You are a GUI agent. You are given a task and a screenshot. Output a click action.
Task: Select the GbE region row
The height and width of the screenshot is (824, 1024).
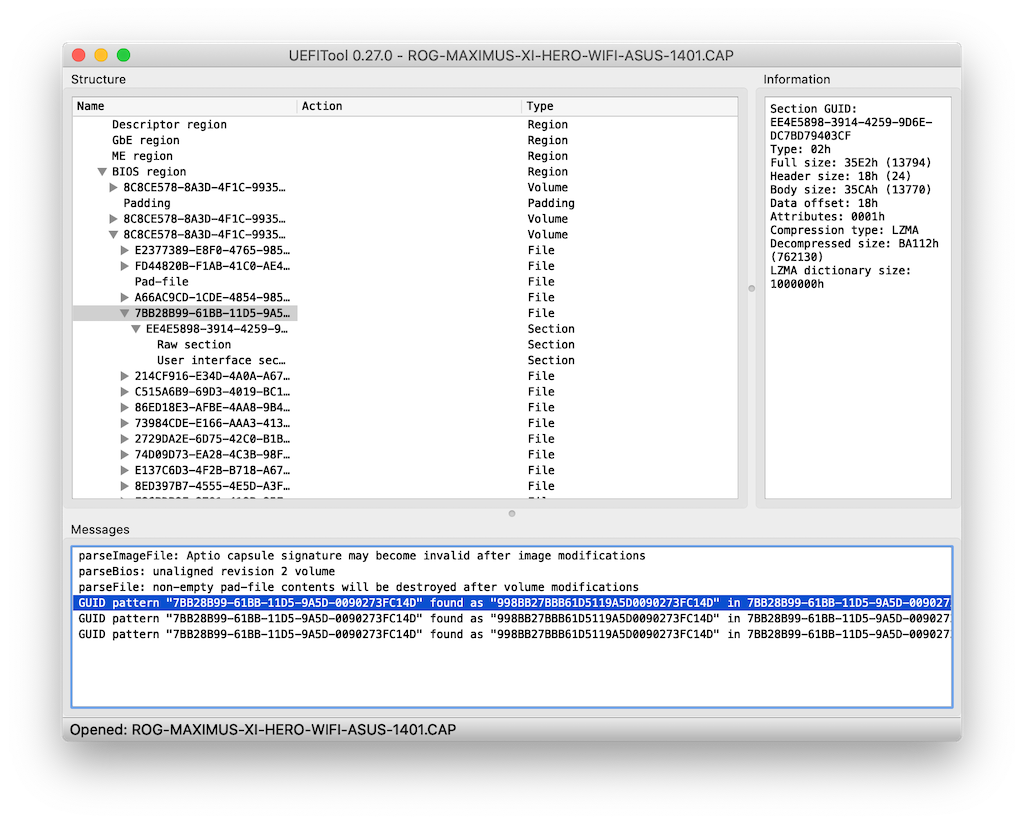[x=405, y=140]
